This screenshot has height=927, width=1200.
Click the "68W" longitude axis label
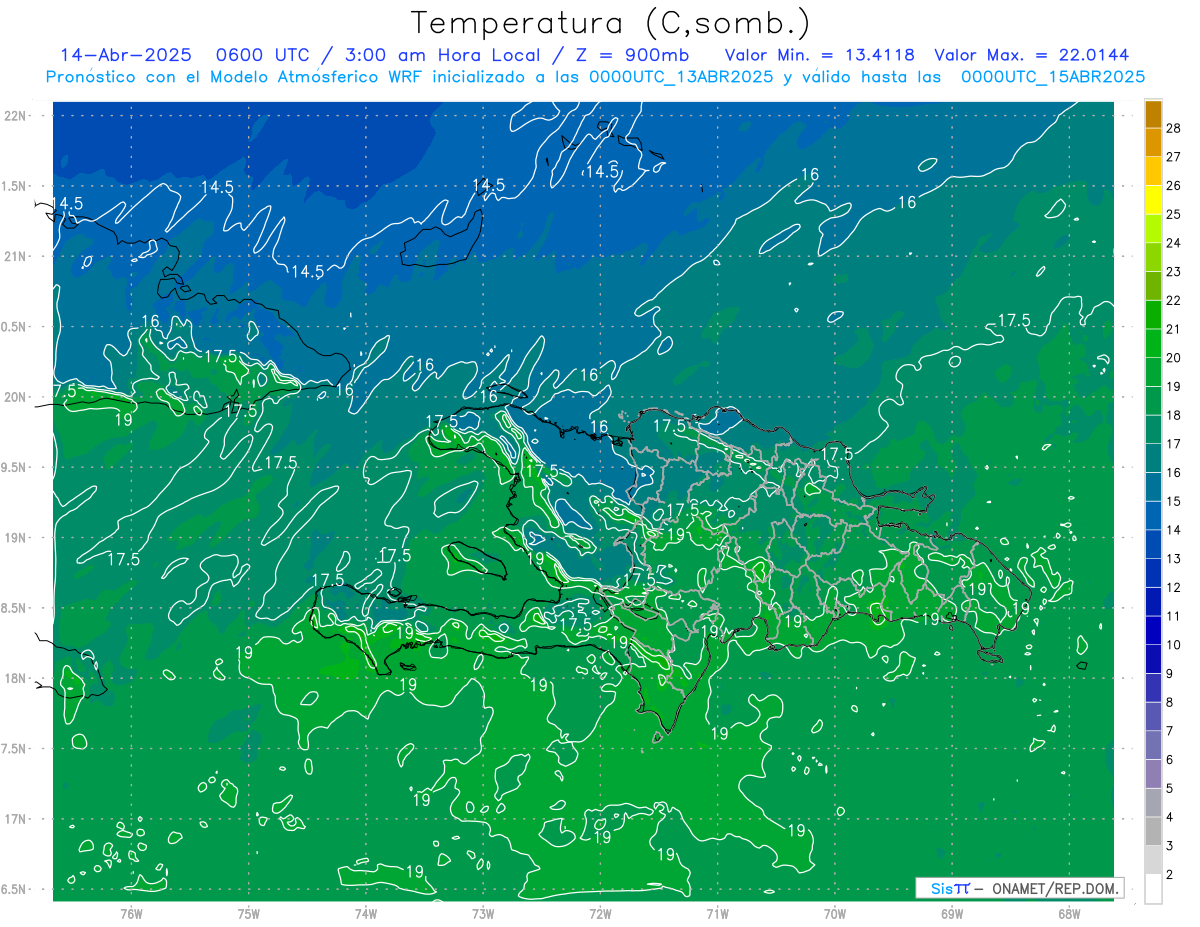click(x=1069, y=913)
